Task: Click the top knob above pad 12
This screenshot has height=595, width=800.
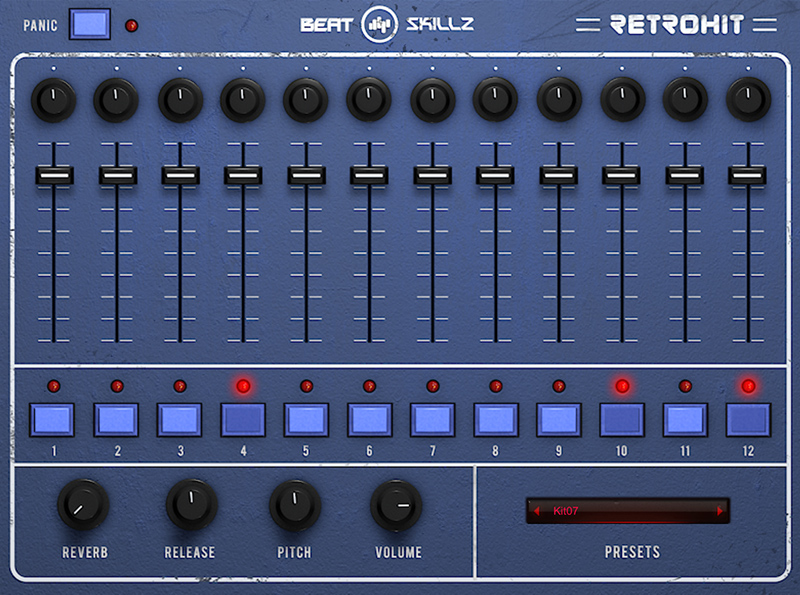Action: [748, 99]
